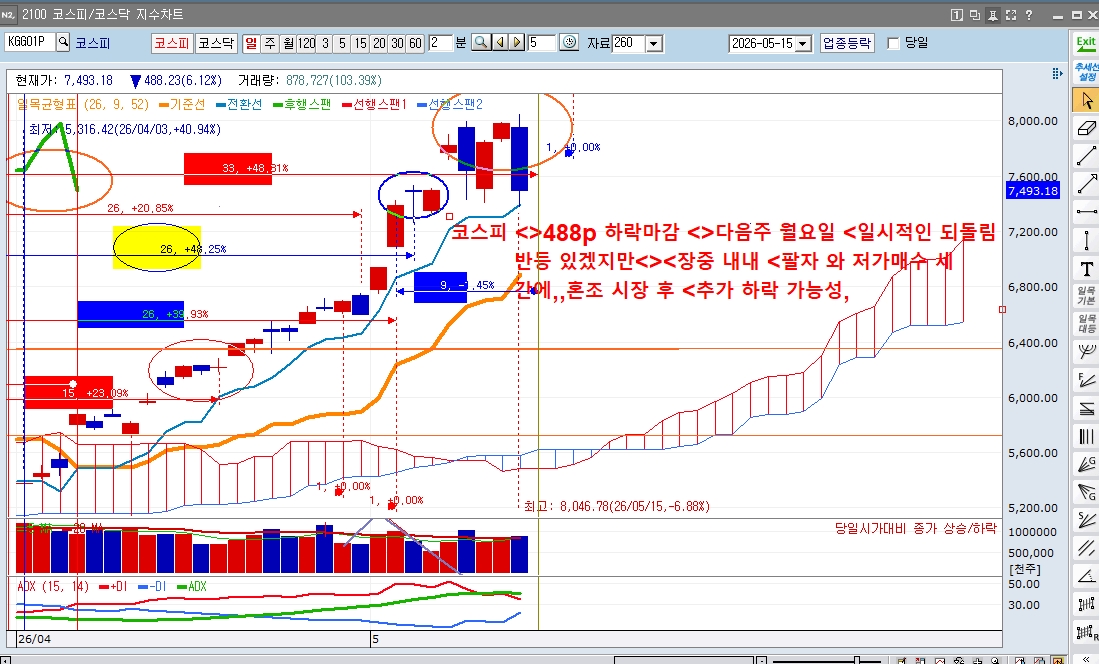Select the Gann fan G tool (lower)
This screenshot has height=664, width=1099.
(1086, 492)
